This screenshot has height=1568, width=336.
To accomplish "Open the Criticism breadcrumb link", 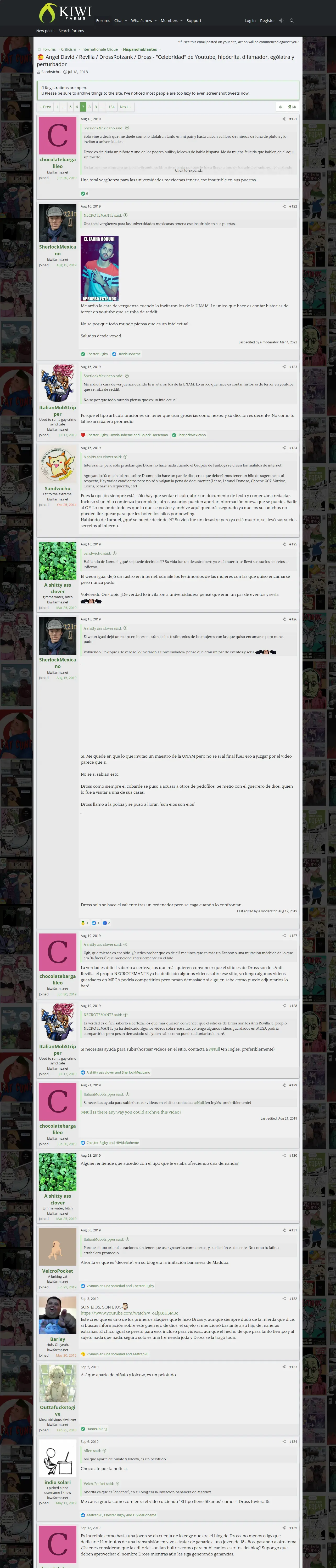I will click(68, 49).
